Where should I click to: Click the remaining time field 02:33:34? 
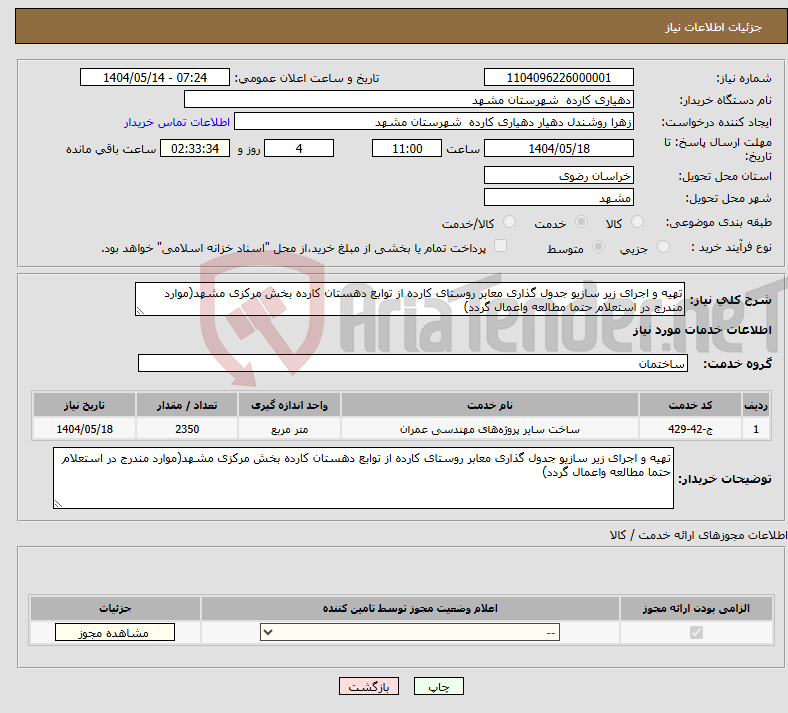(x=195, y=148)
